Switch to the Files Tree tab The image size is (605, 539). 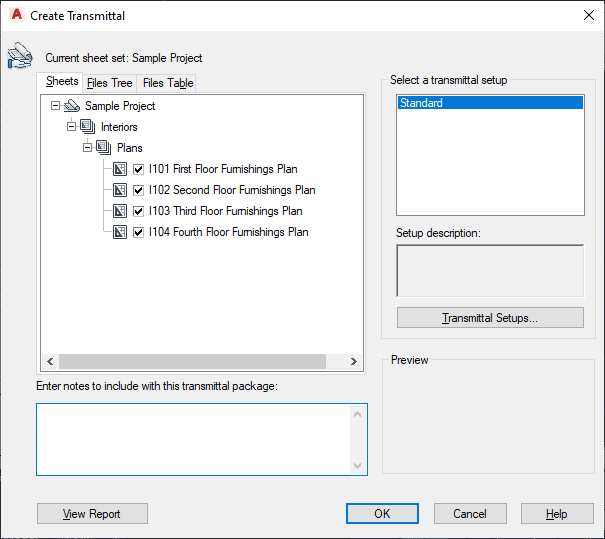click(109, 83)
